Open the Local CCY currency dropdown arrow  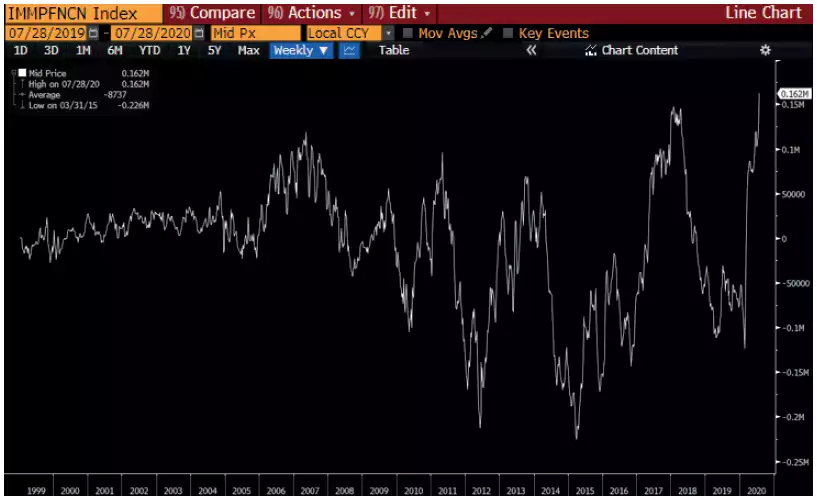tap(388, 33)
